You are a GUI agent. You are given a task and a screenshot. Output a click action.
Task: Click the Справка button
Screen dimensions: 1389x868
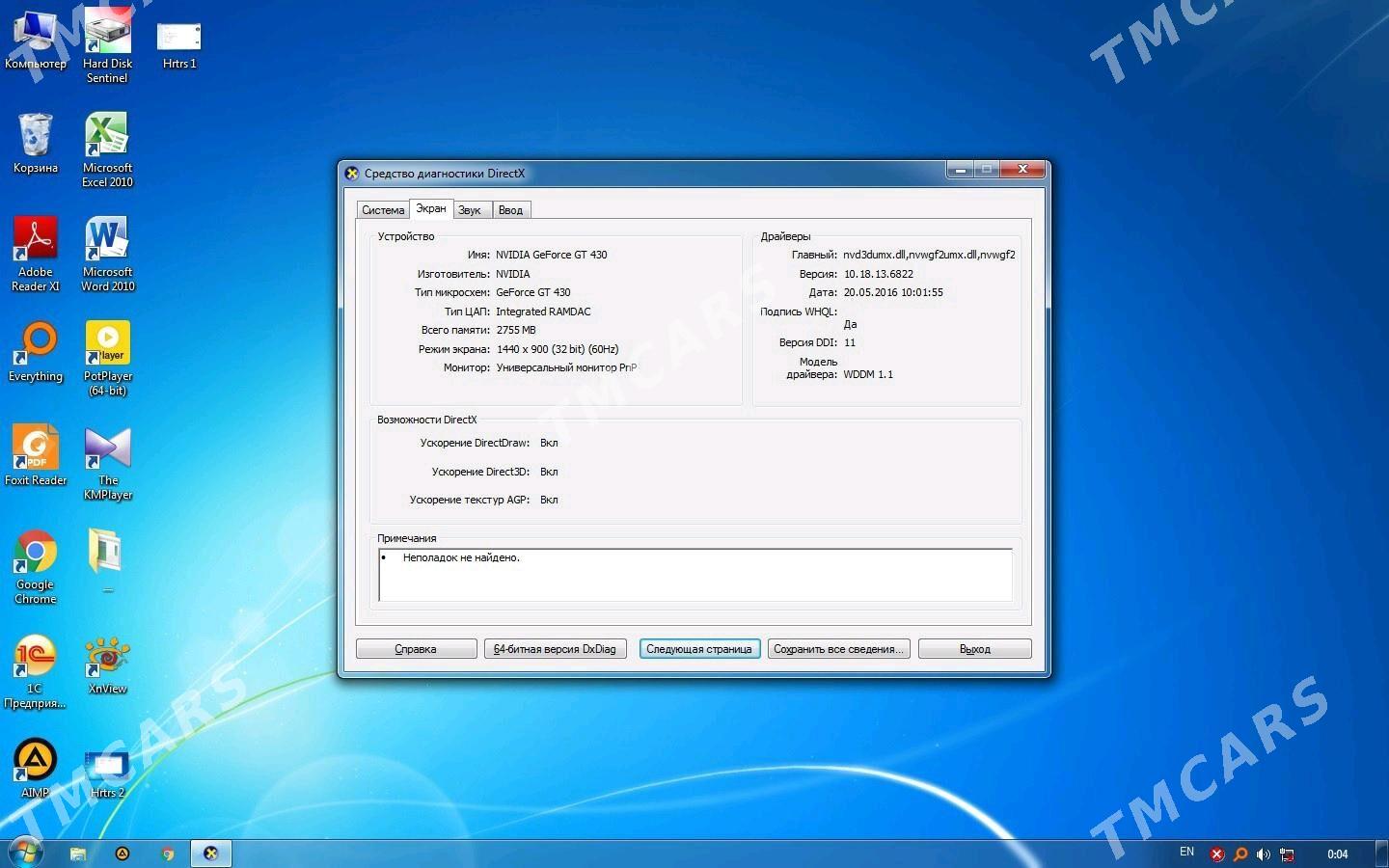[x=416, y=649]
